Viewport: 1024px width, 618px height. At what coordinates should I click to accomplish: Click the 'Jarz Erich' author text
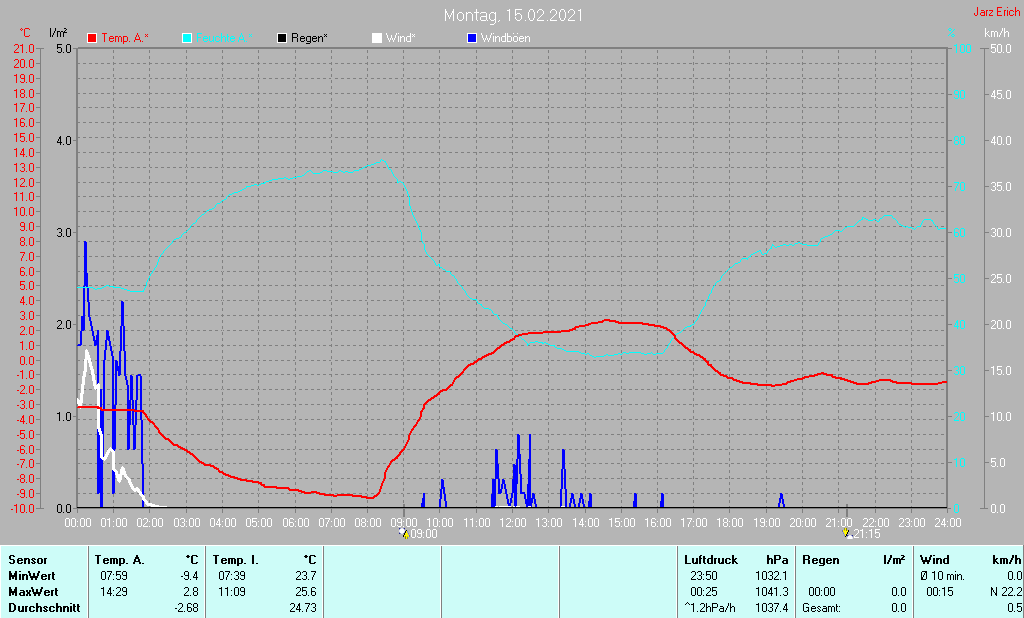point(997,12)
